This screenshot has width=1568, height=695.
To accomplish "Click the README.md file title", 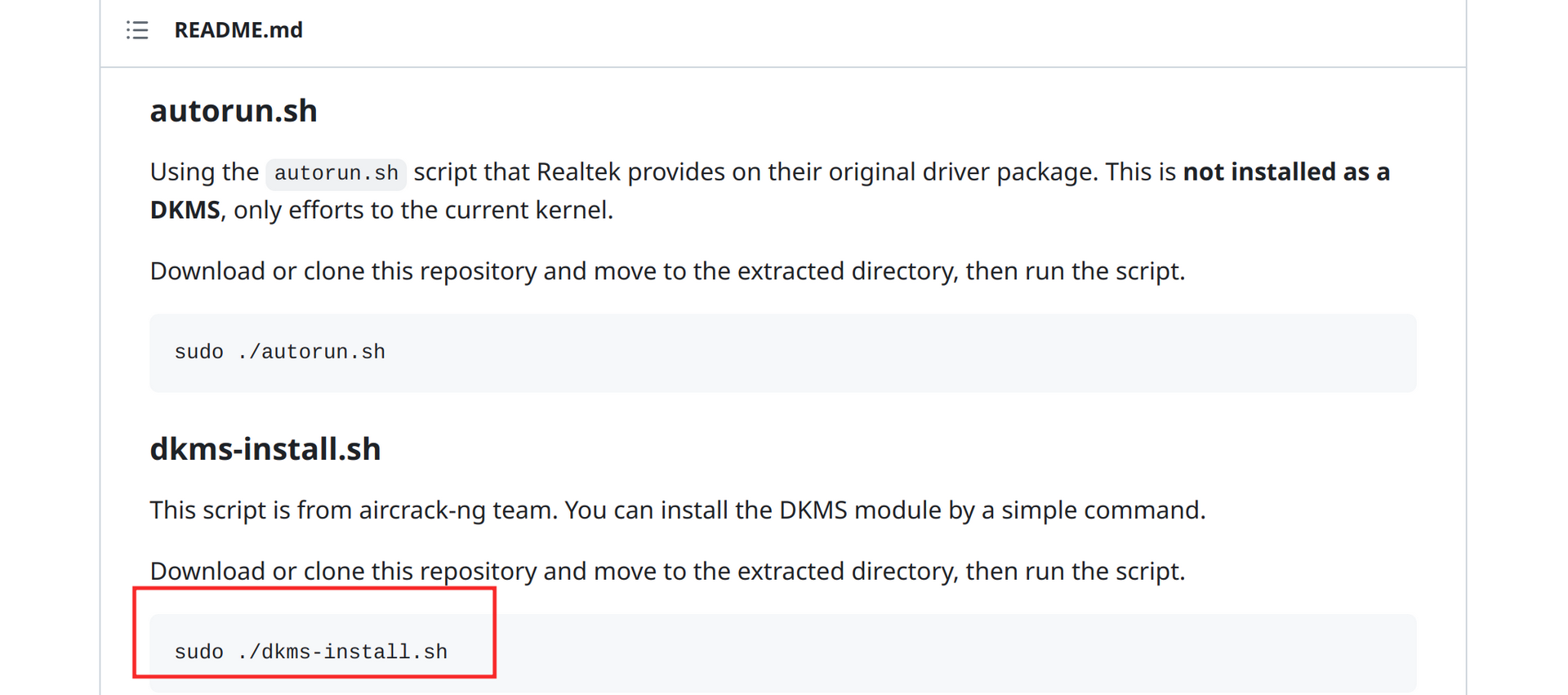I will 238,30.
